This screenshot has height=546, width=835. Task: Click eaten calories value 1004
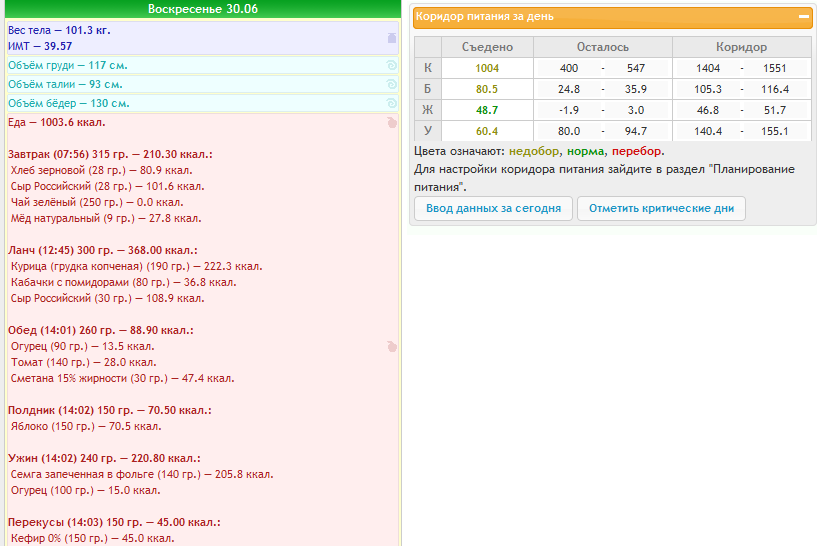click(487, 68)
